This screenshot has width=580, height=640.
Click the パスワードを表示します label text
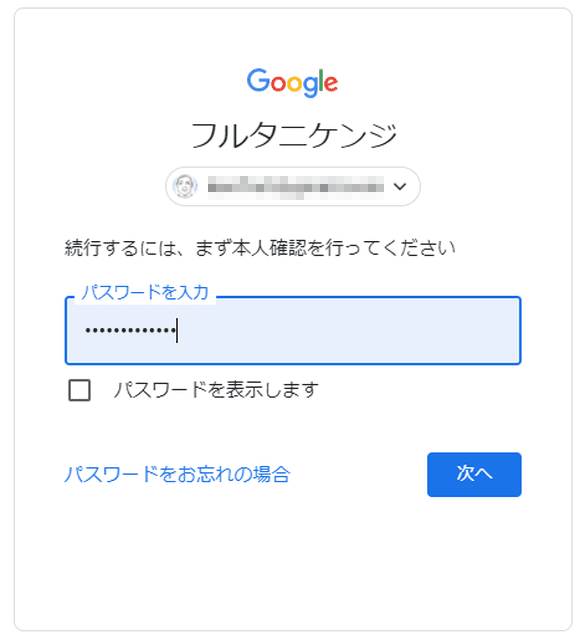tap(216, 390)
